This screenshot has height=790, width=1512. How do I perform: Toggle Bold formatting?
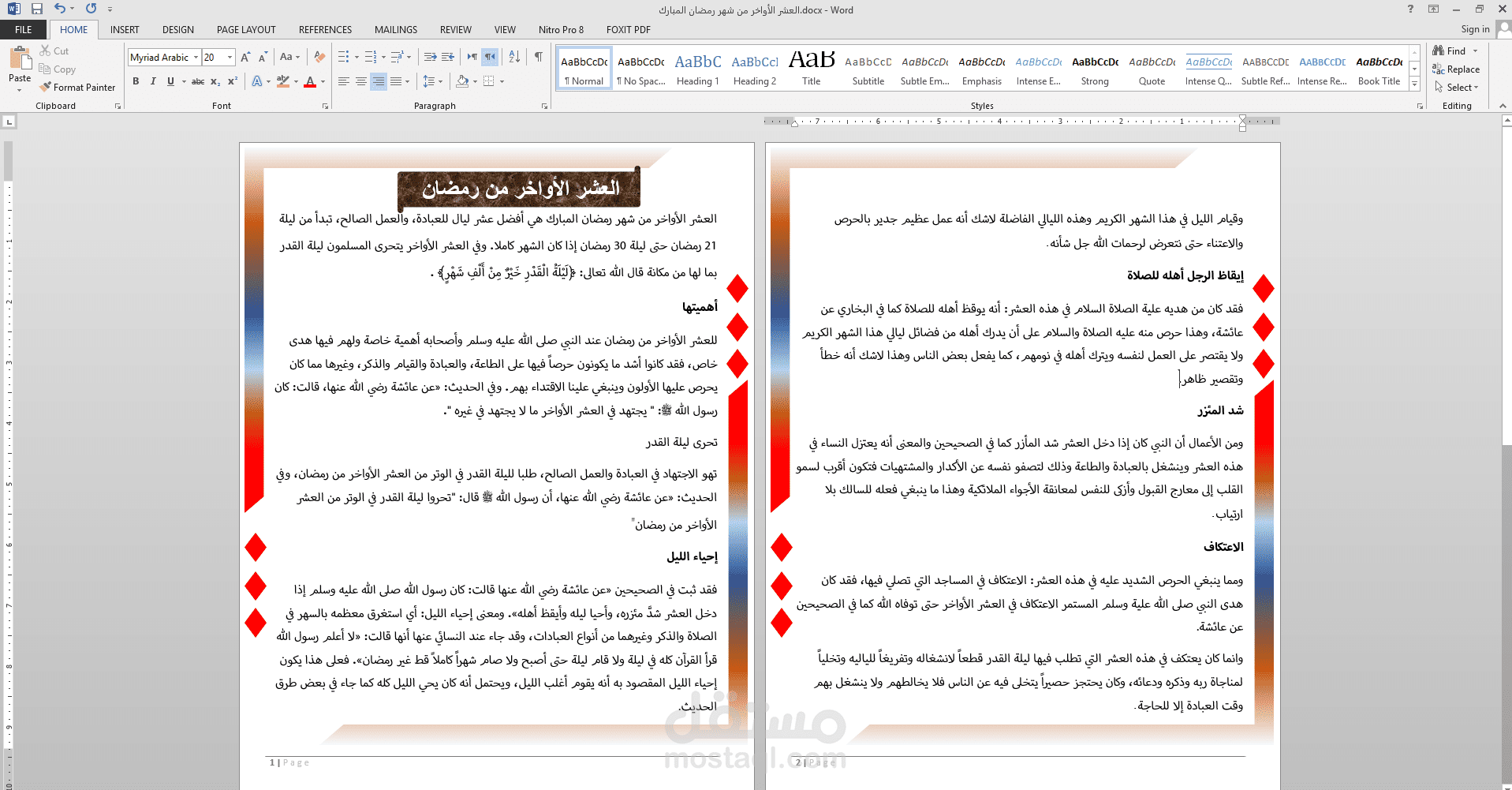click(136, 81)
